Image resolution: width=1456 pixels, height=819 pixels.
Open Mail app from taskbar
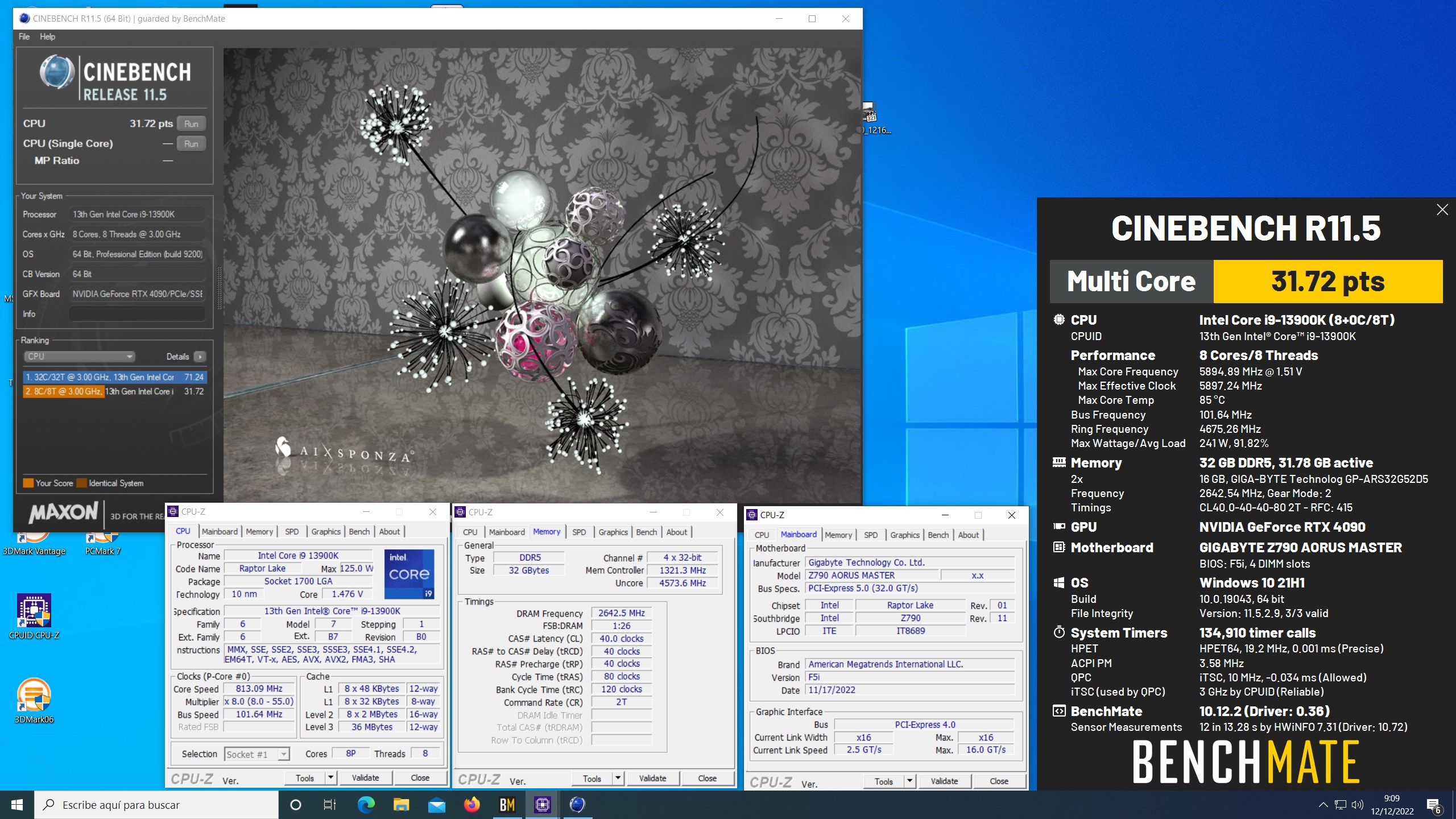click(437, 805)
